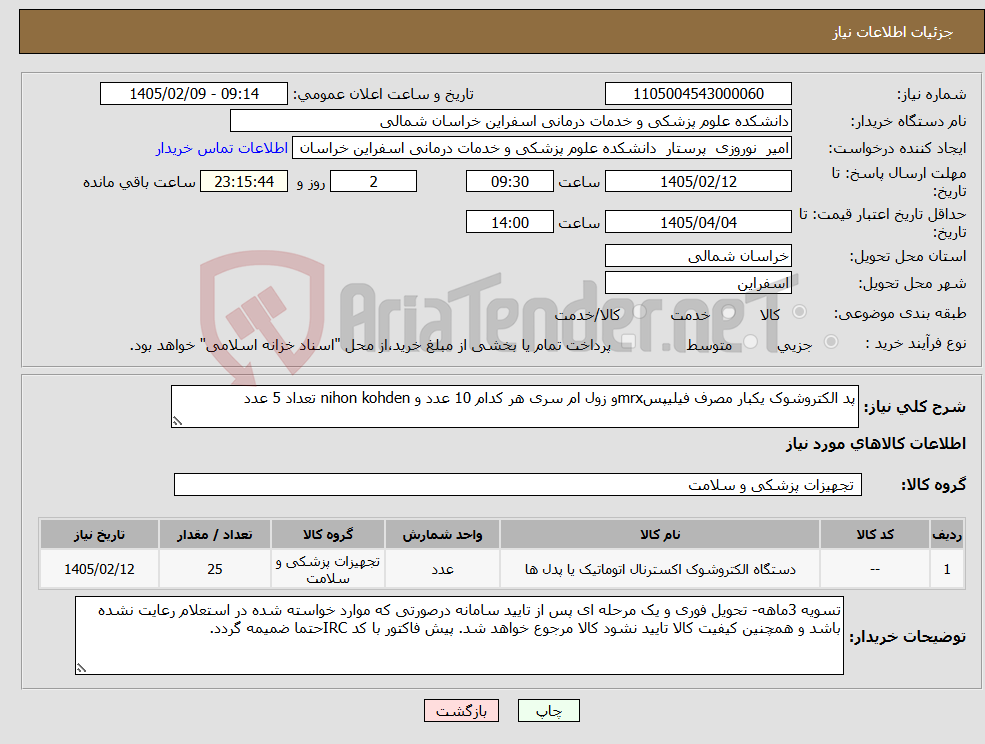This screenshot has height=744, width=985.
Task: Click the ساعت باقی مانده label
Action: [x=139, y=182]
